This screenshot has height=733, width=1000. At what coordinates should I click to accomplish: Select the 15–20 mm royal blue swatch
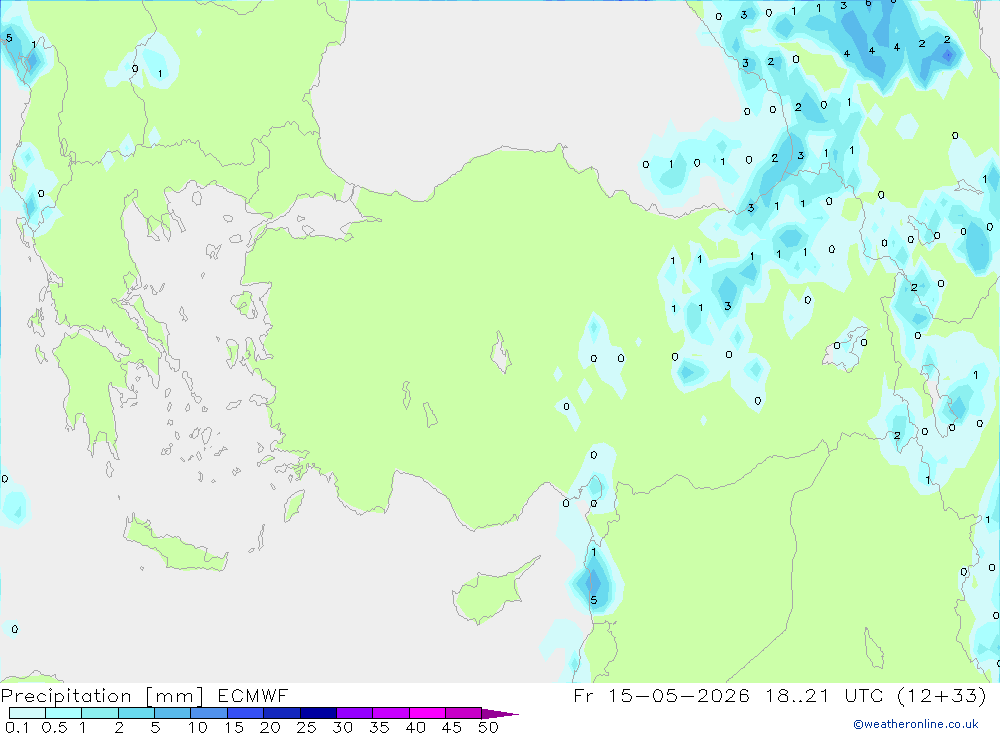pyautogui.click(x=246, y=713)
